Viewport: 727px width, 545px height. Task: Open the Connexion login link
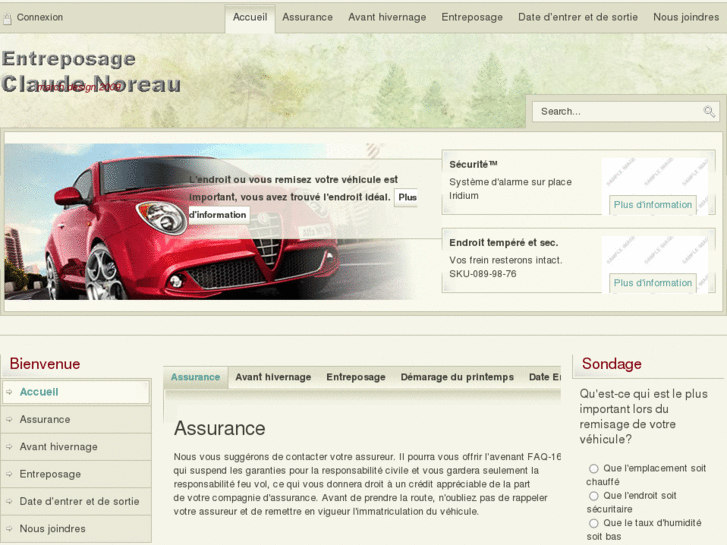tap(40, 17)
